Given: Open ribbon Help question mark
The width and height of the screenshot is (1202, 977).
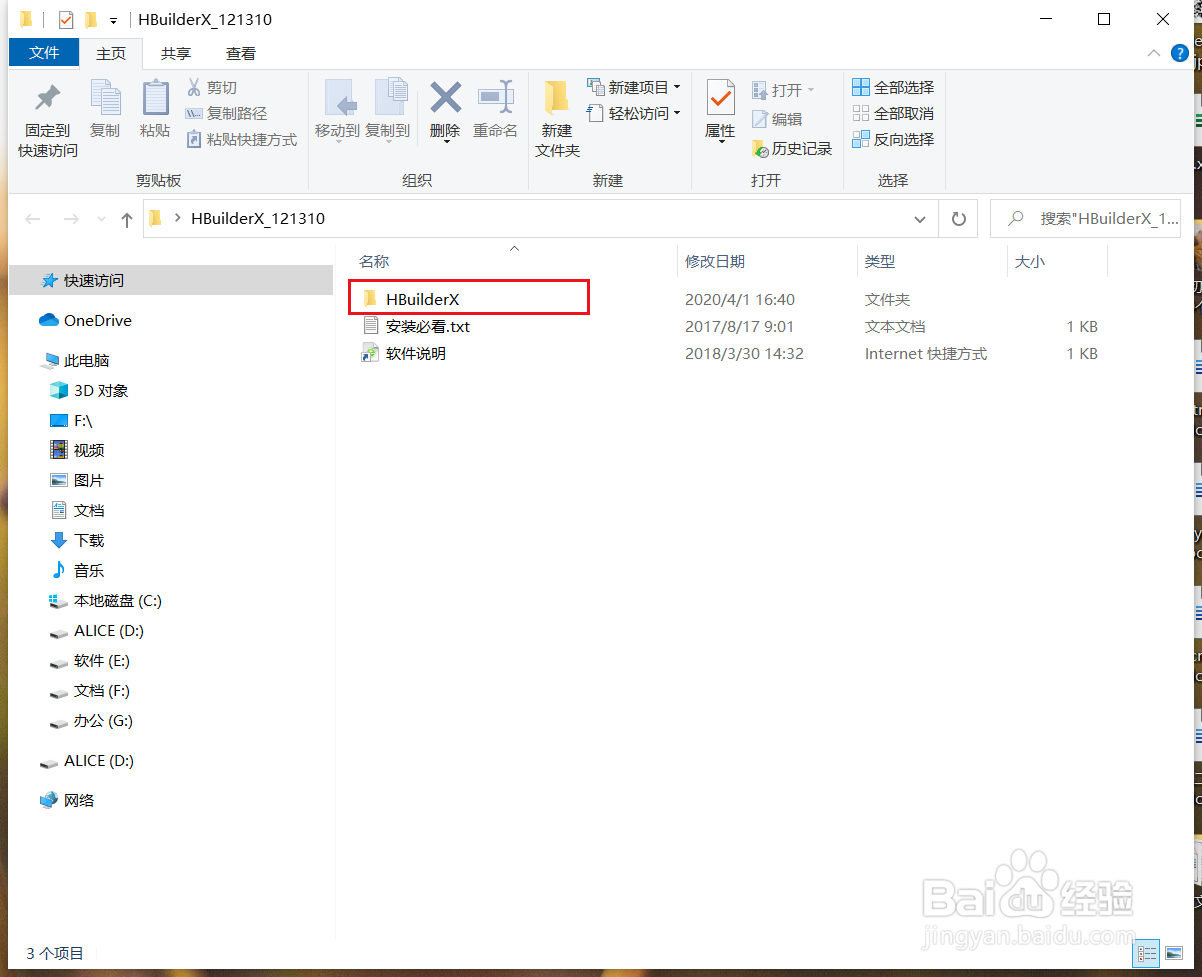Looking at the screenshot, I should [1179, 54].
